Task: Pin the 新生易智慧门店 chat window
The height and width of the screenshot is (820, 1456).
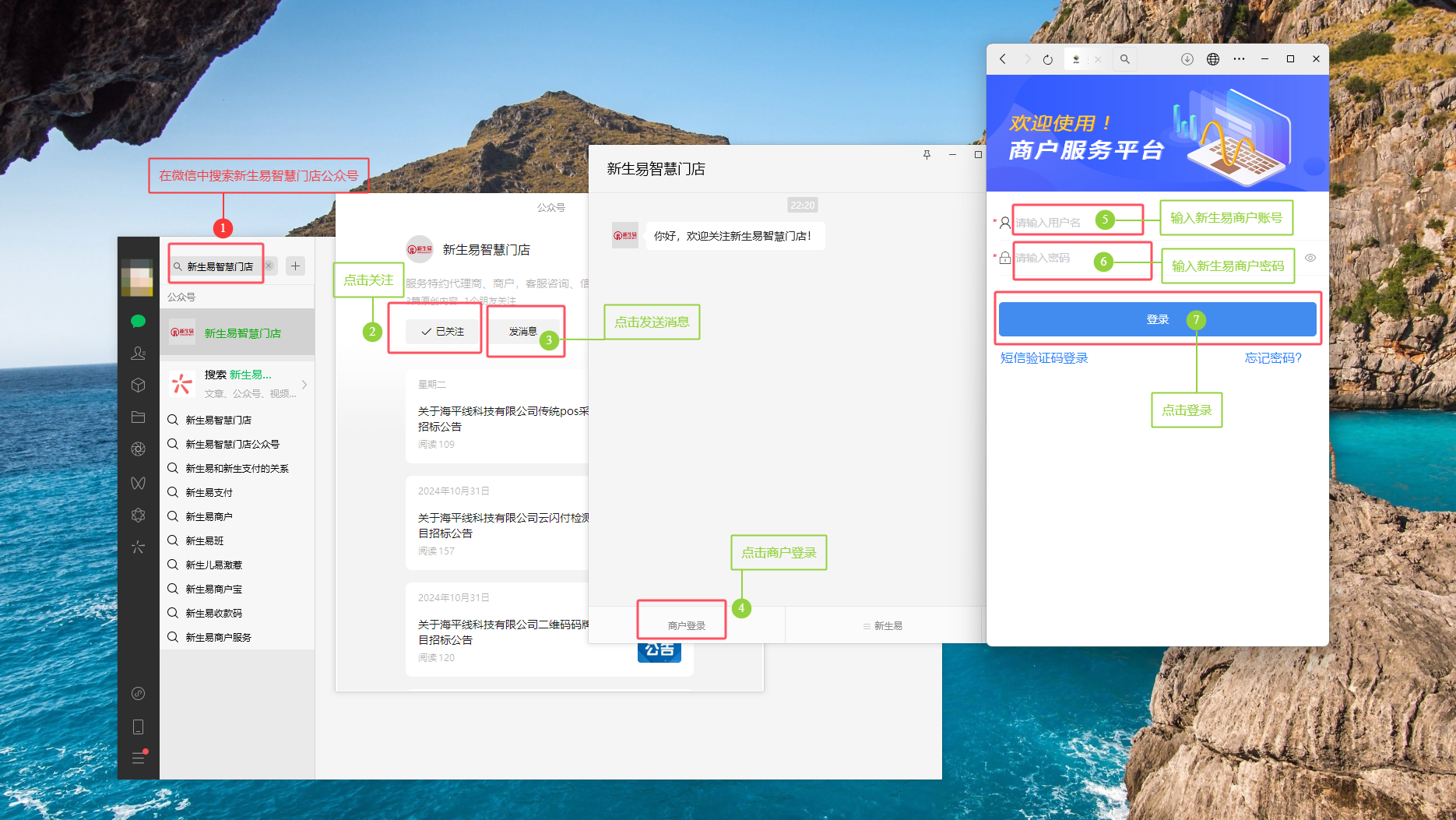Action: point(927,155)
